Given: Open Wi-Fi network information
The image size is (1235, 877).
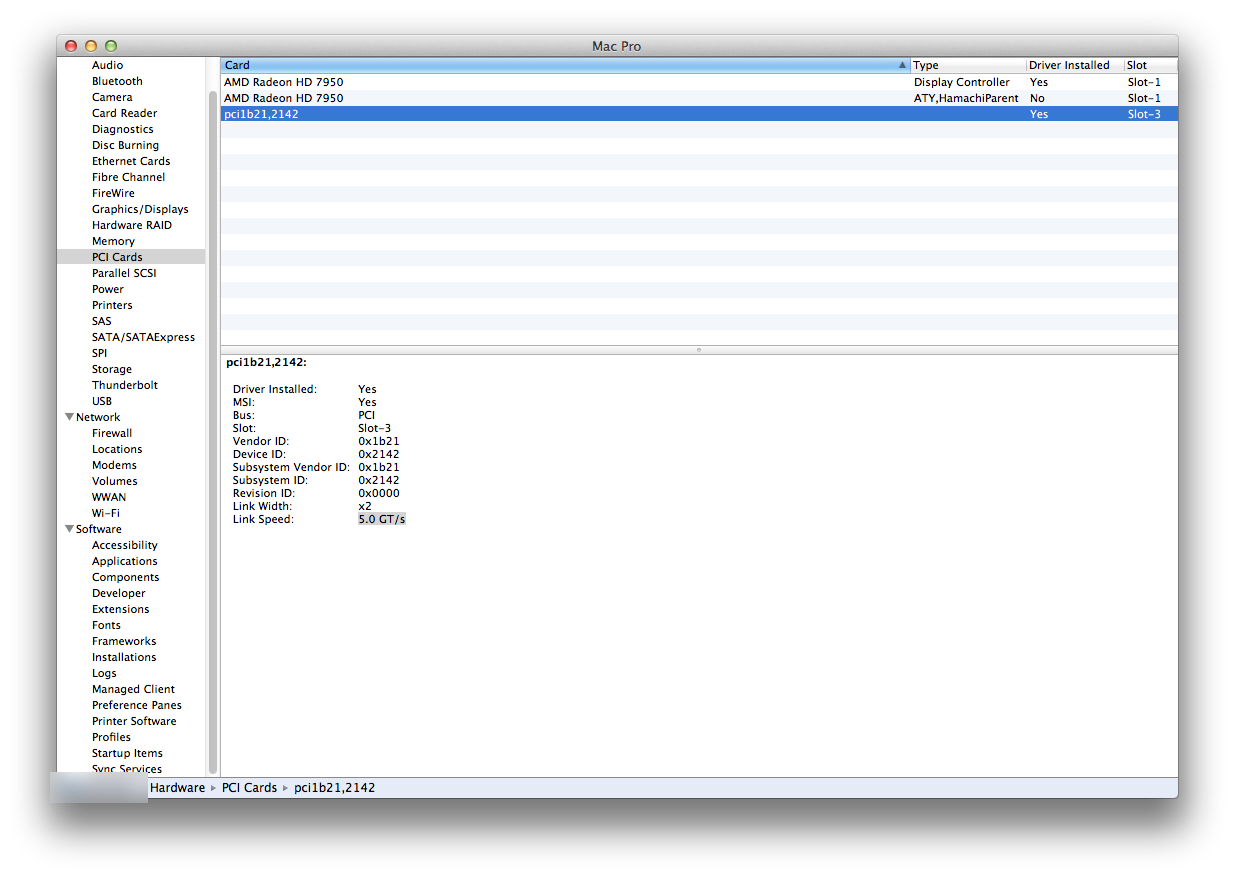Looking at the screenshot, I should [106, 513].
